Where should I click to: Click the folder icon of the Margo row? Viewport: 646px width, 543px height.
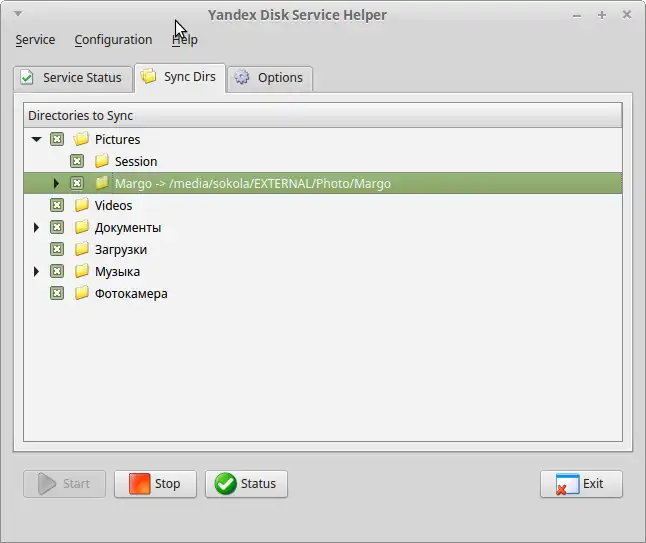[101, 183]
